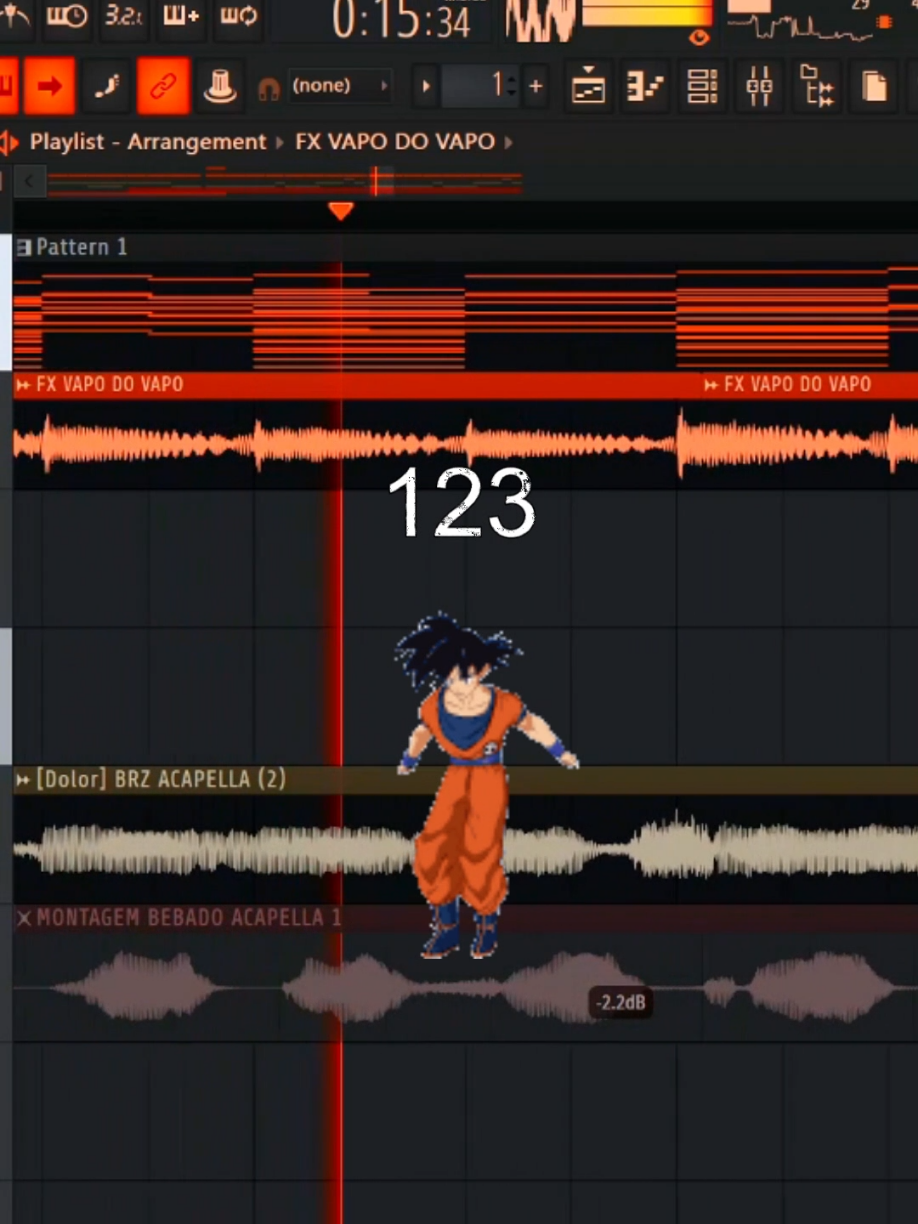Open first FX VAPO DO VAPO clip menu
Screen dimensions: 918x1224
pos(24,385)
